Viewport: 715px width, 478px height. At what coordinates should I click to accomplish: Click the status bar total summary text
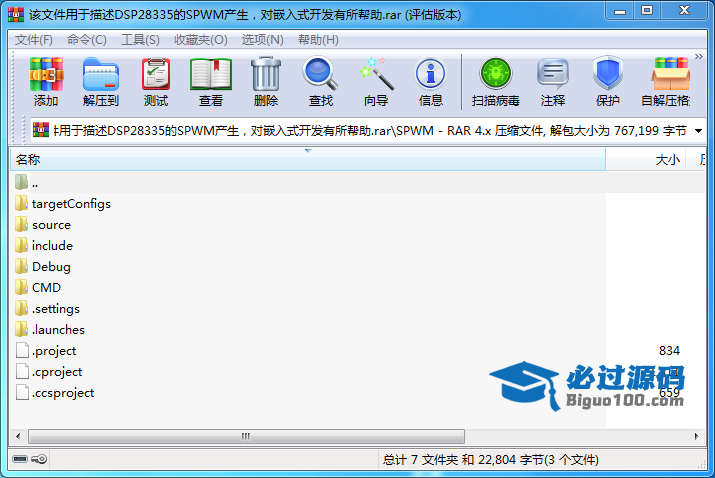point(491,459)
